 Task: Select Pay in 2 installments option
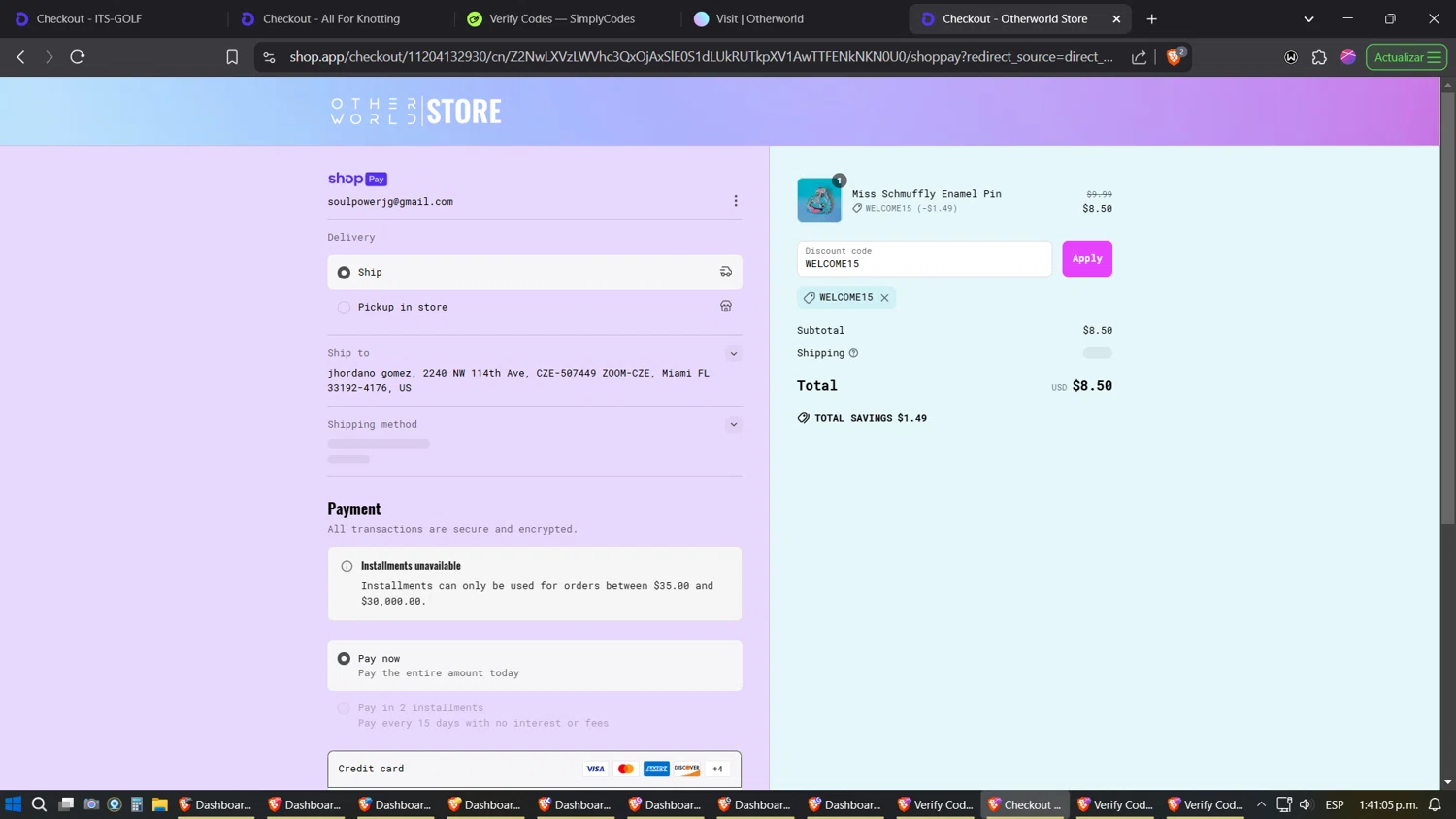pos(344,708)
